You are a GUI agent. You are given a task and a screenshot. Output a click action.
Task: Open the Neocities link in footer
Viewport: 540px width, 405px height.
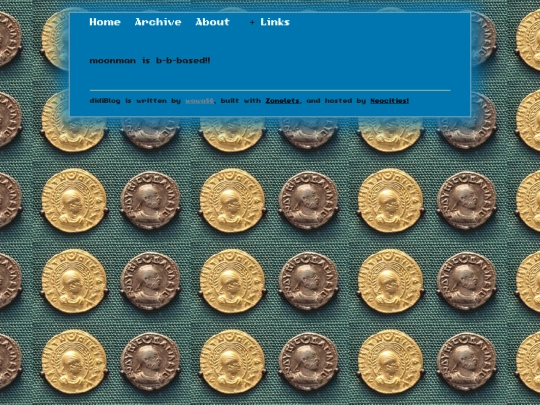(x=390, y=101)
